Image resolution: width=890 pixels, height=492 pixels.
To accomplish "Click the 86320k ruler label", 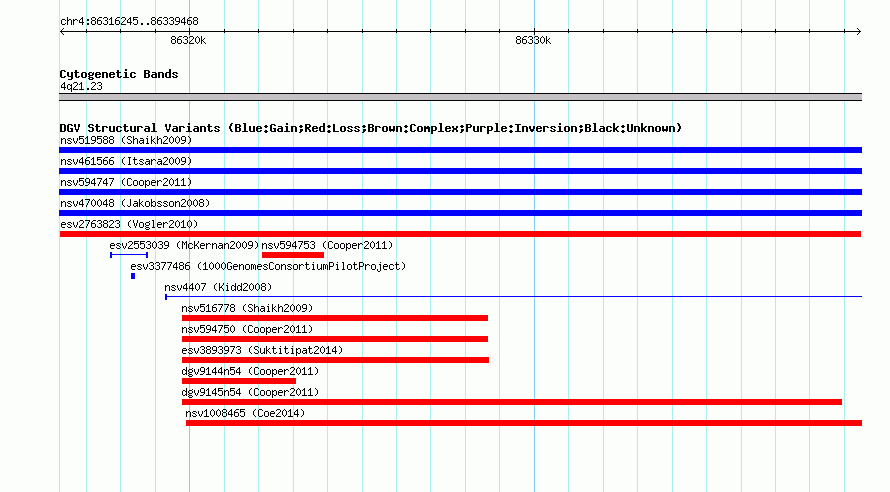I will coord(188,40).
